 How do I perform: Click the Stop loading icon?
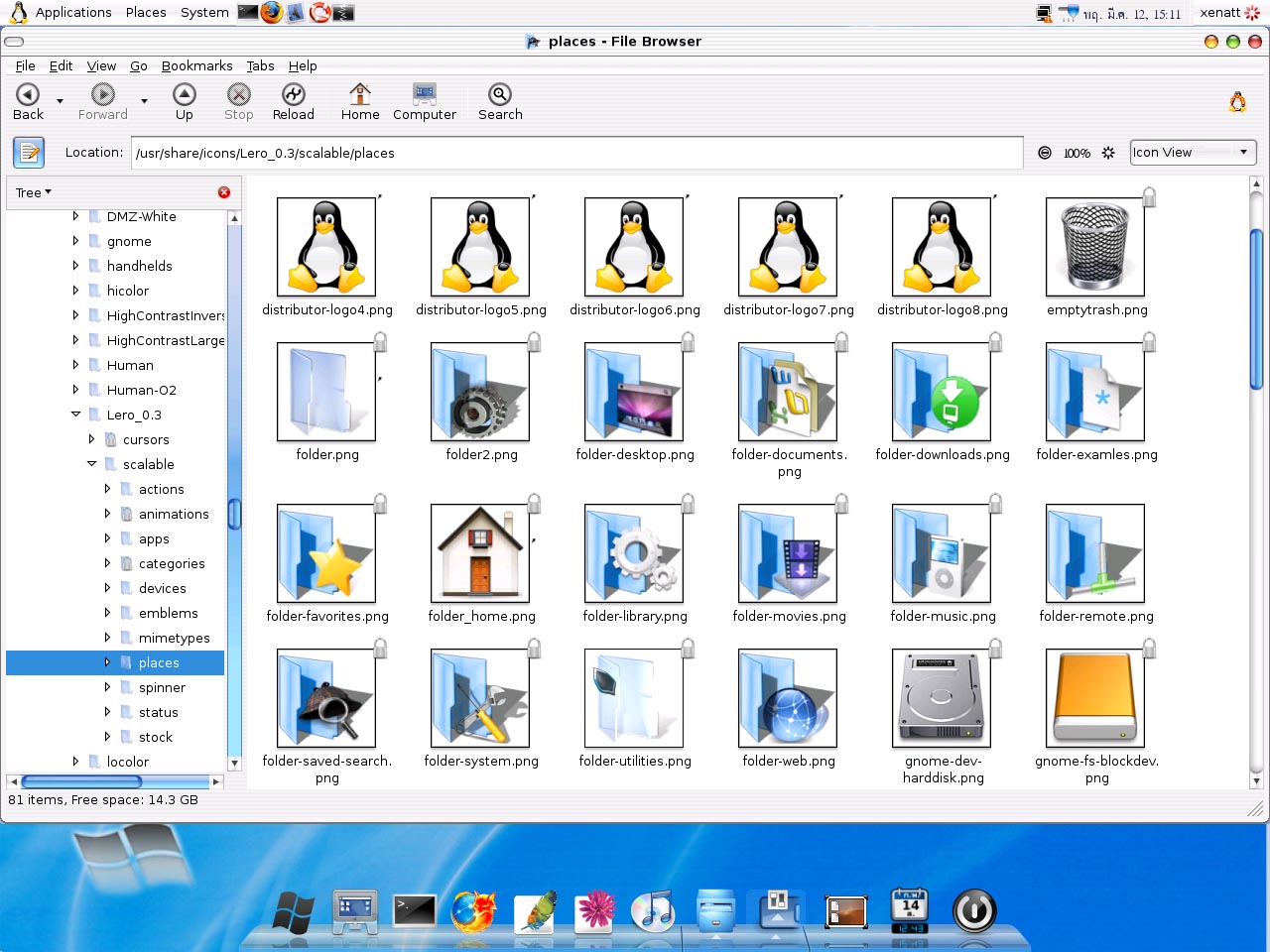coord(238,93)
